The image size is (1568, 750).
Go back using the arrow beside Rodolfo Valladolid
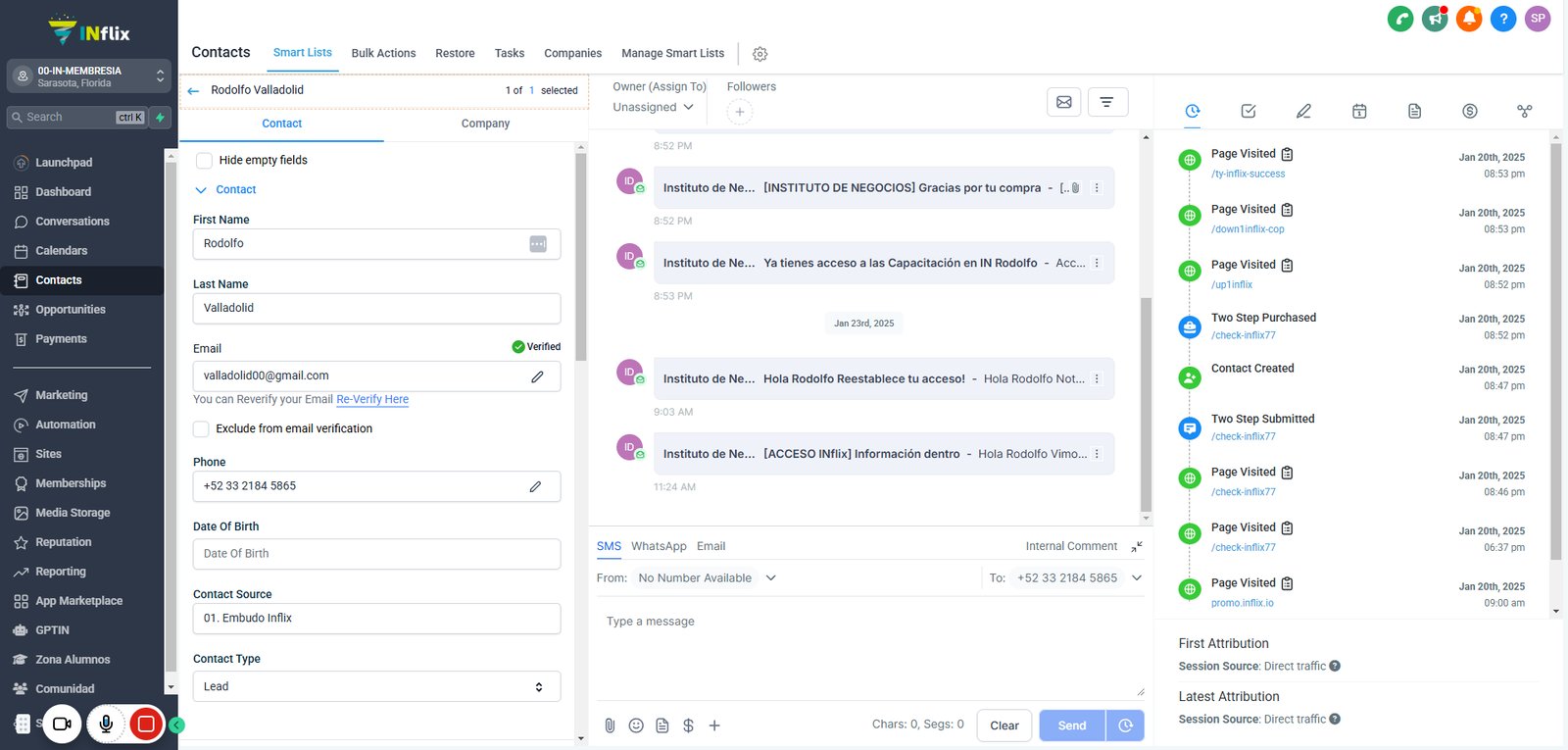click(193, 90)
